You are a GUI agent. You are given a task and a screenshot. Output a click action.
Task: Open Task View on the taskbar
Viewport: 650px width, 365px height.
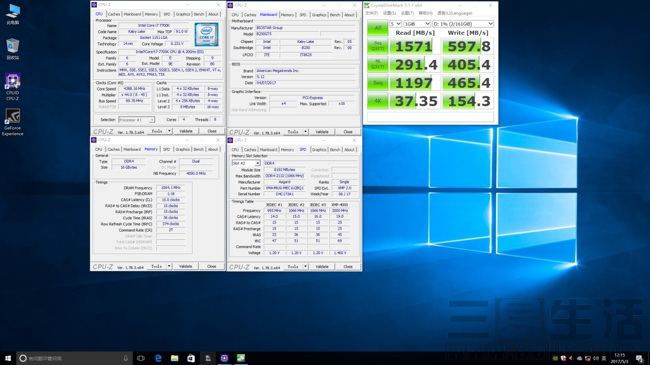point(141,358)
